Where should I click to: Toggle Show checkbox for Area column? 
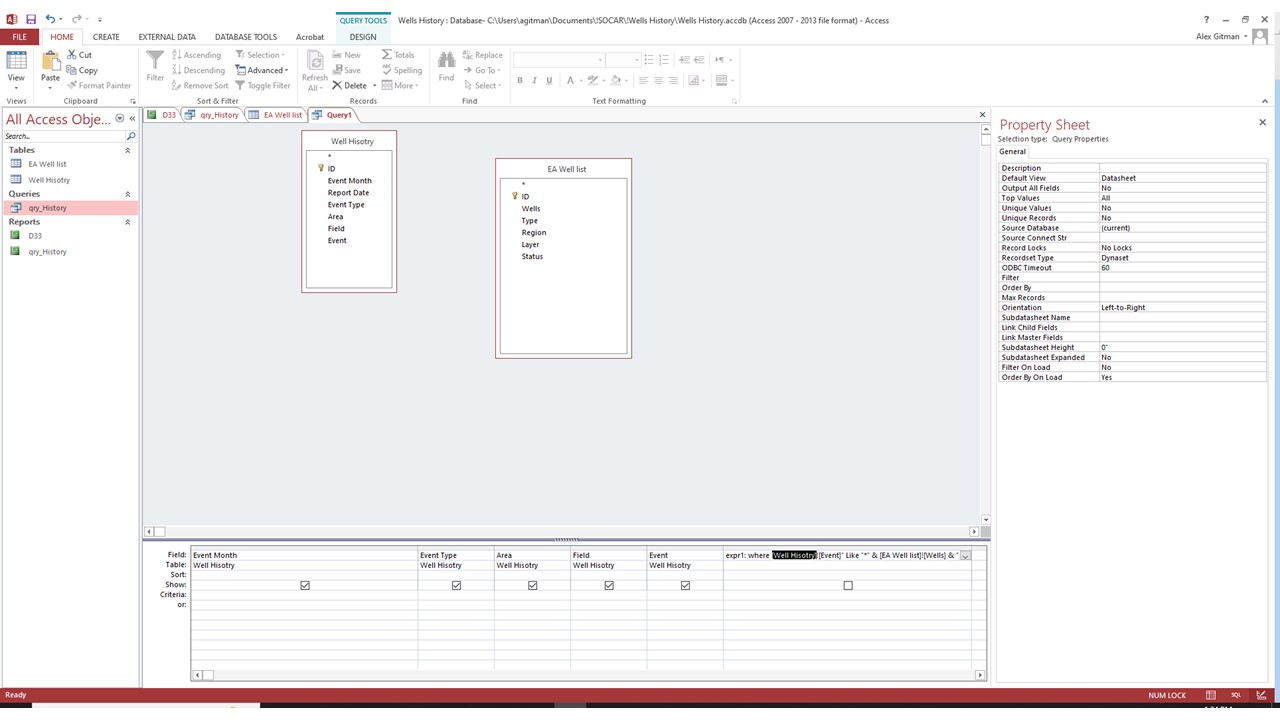(x=532, y=585)
